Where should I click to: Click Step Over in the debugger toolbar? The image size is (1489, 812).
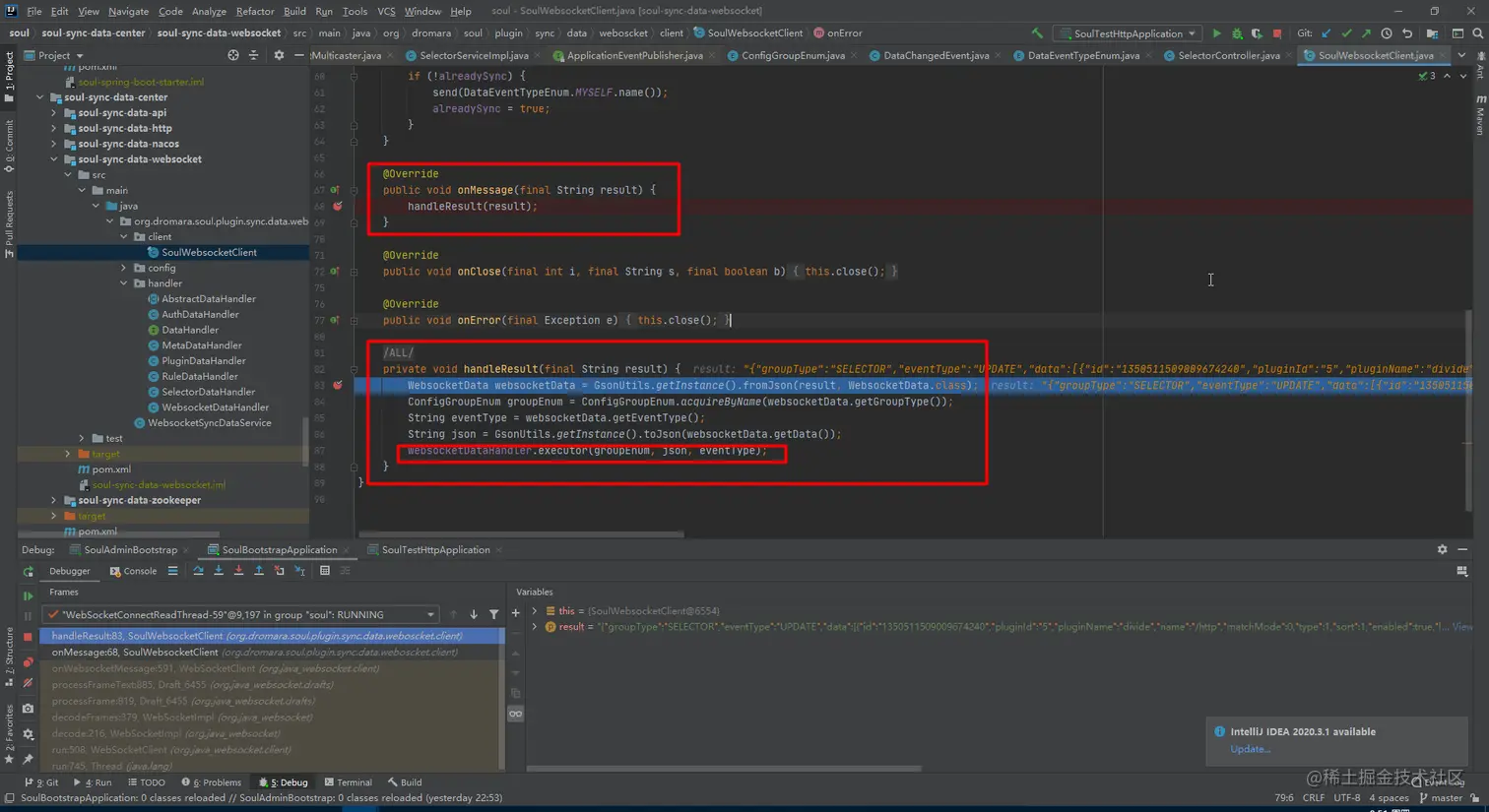click(198, 571)
